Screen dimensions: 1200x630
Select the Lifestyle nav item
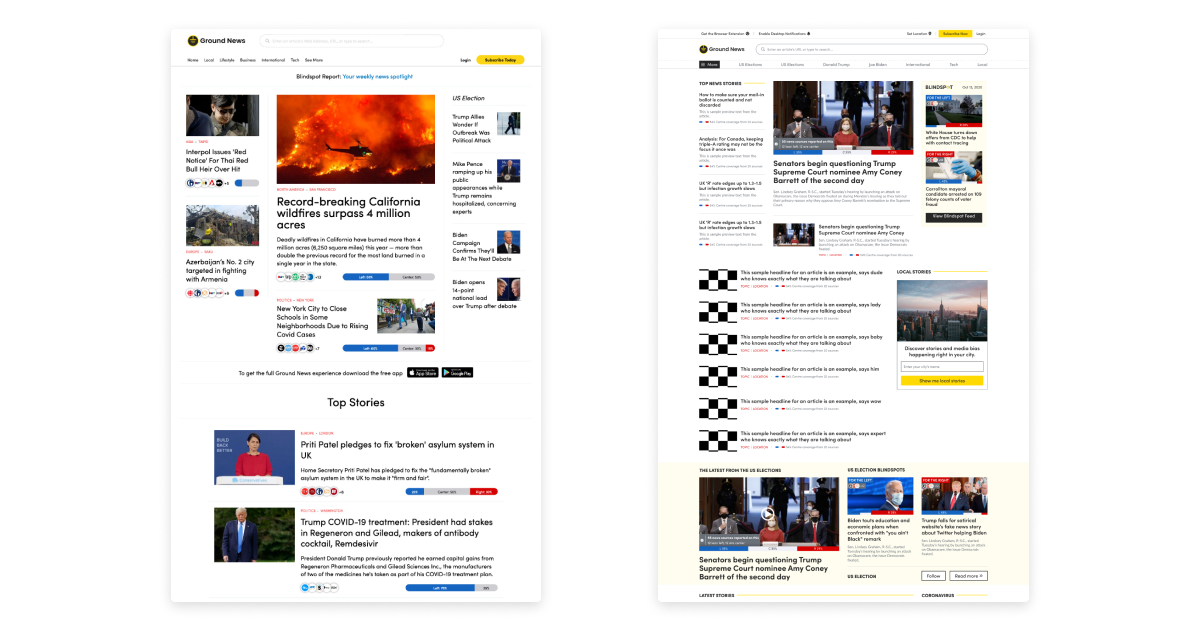click(227, 60)
